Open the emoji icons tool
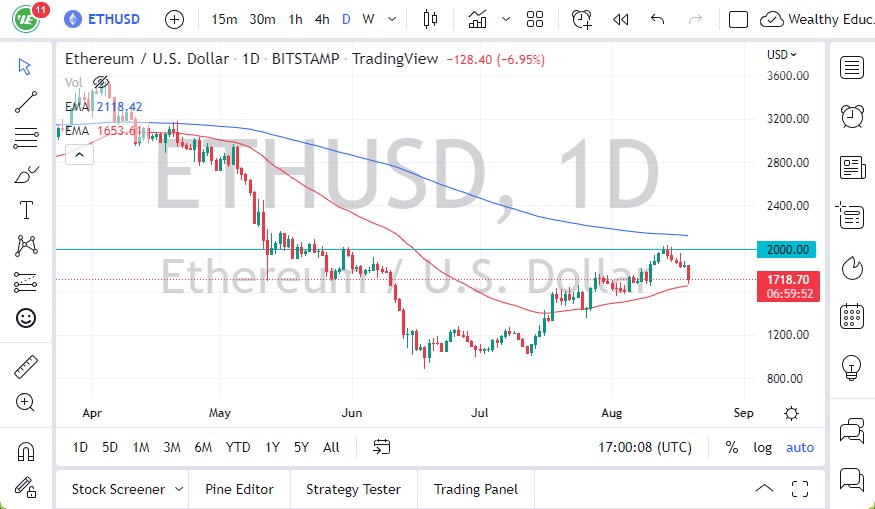The height and width of the screenshot is (509, 875). [x=26, y=318]
